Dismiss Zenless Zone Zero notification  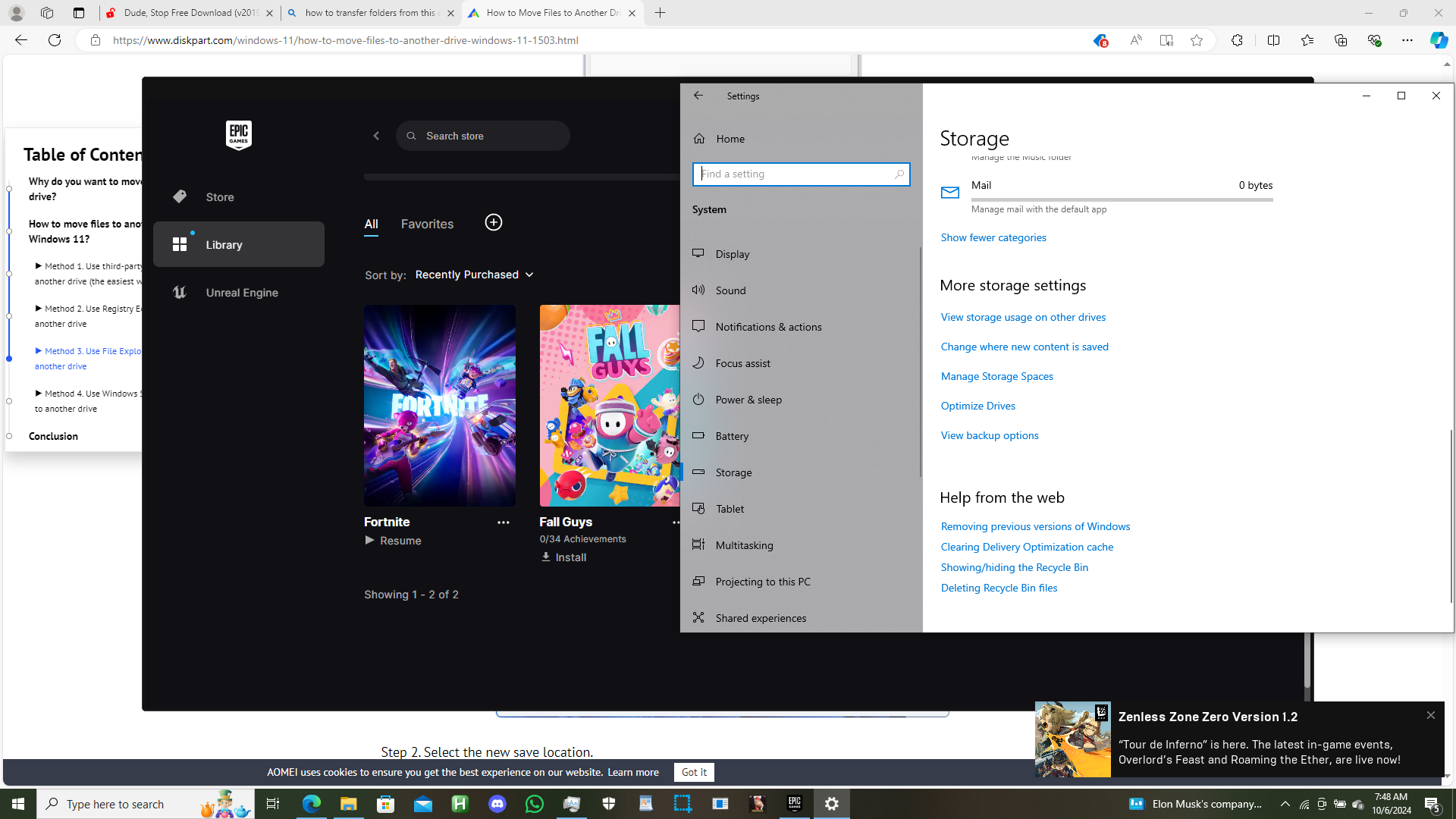coord(1430,715)
